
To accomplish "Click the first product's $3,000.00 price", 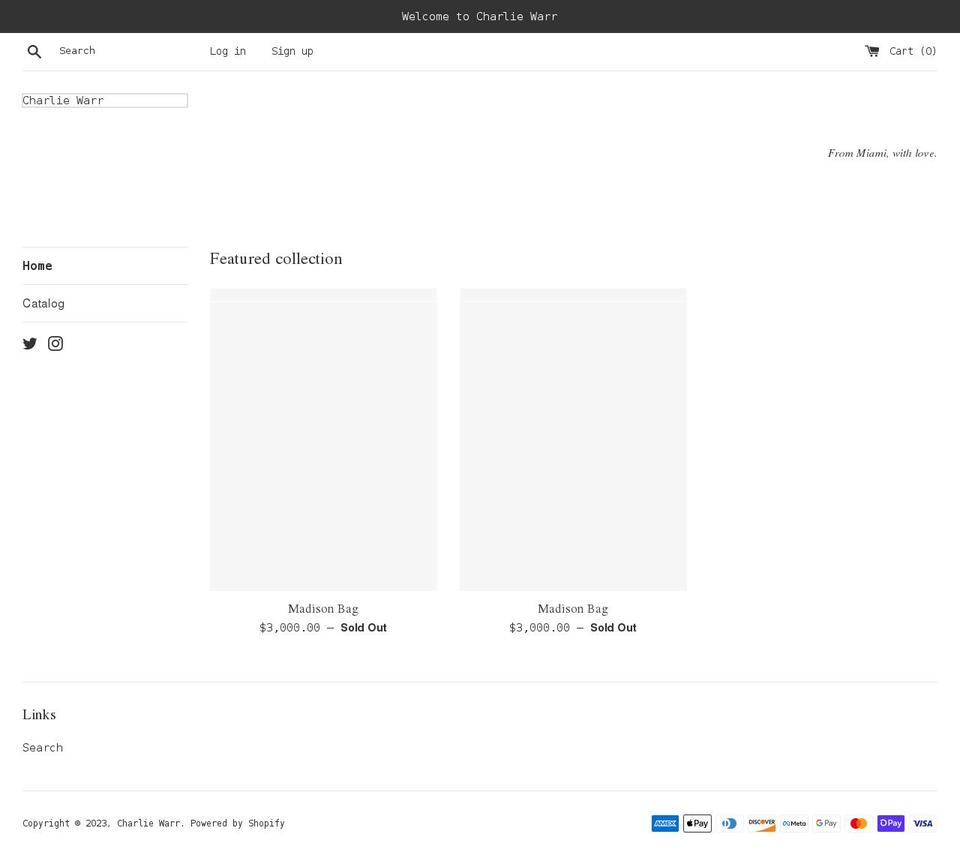I will click(x=290, y=628).
